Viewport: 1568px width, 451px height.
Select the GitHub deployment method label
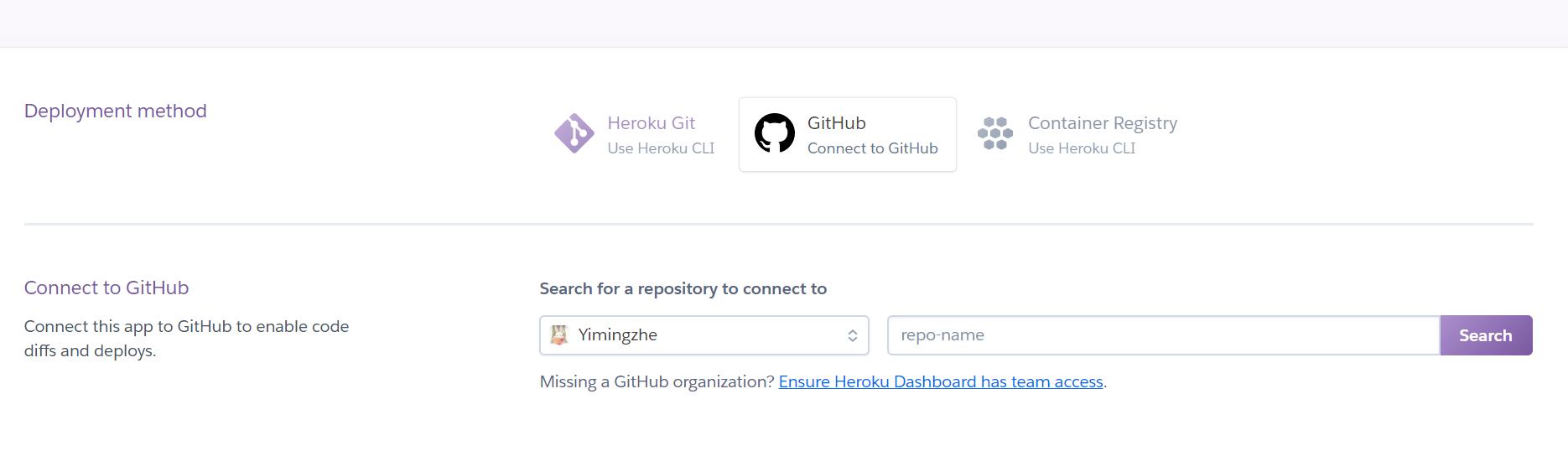836,123
